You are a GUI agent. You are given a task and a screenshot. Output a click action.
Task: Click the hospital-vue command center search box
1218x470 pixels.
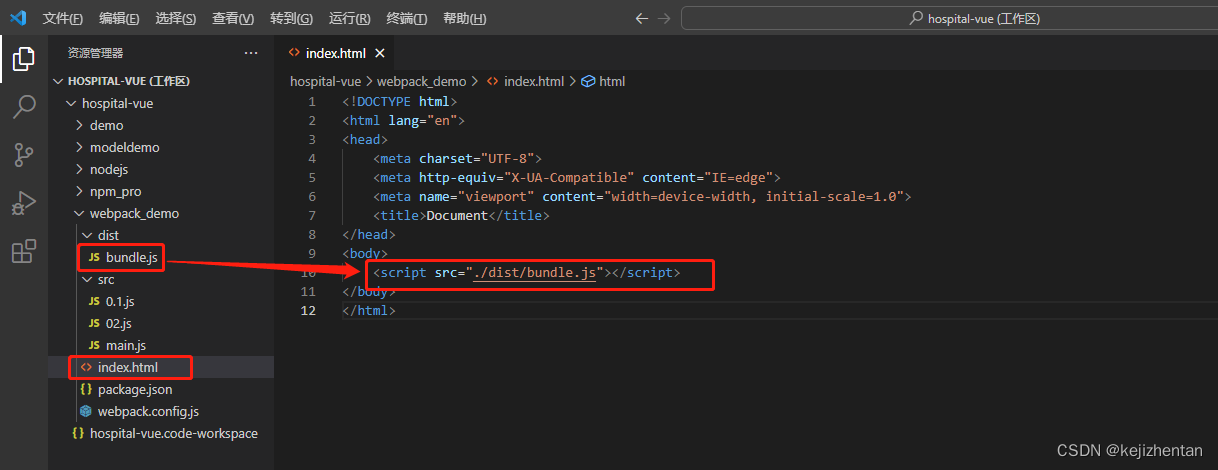[947, 18]
